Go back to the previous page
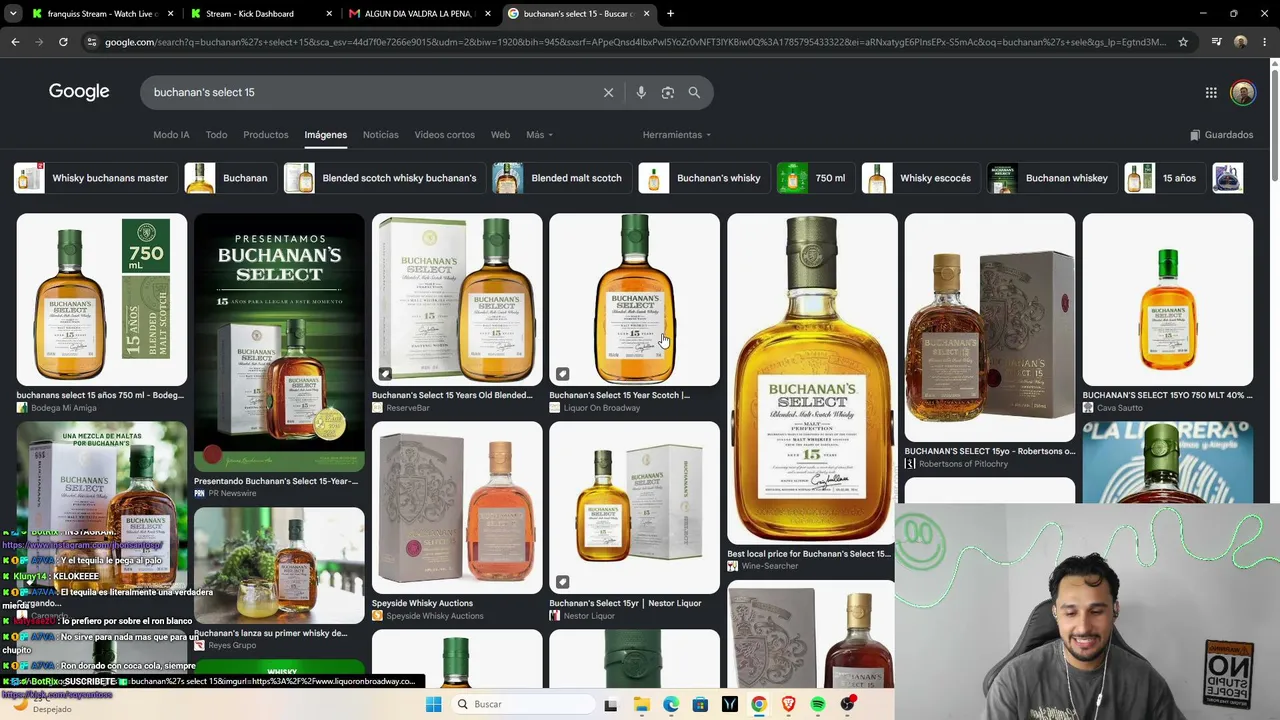The height and width of the screenshot is (720, 1280). 15,42
